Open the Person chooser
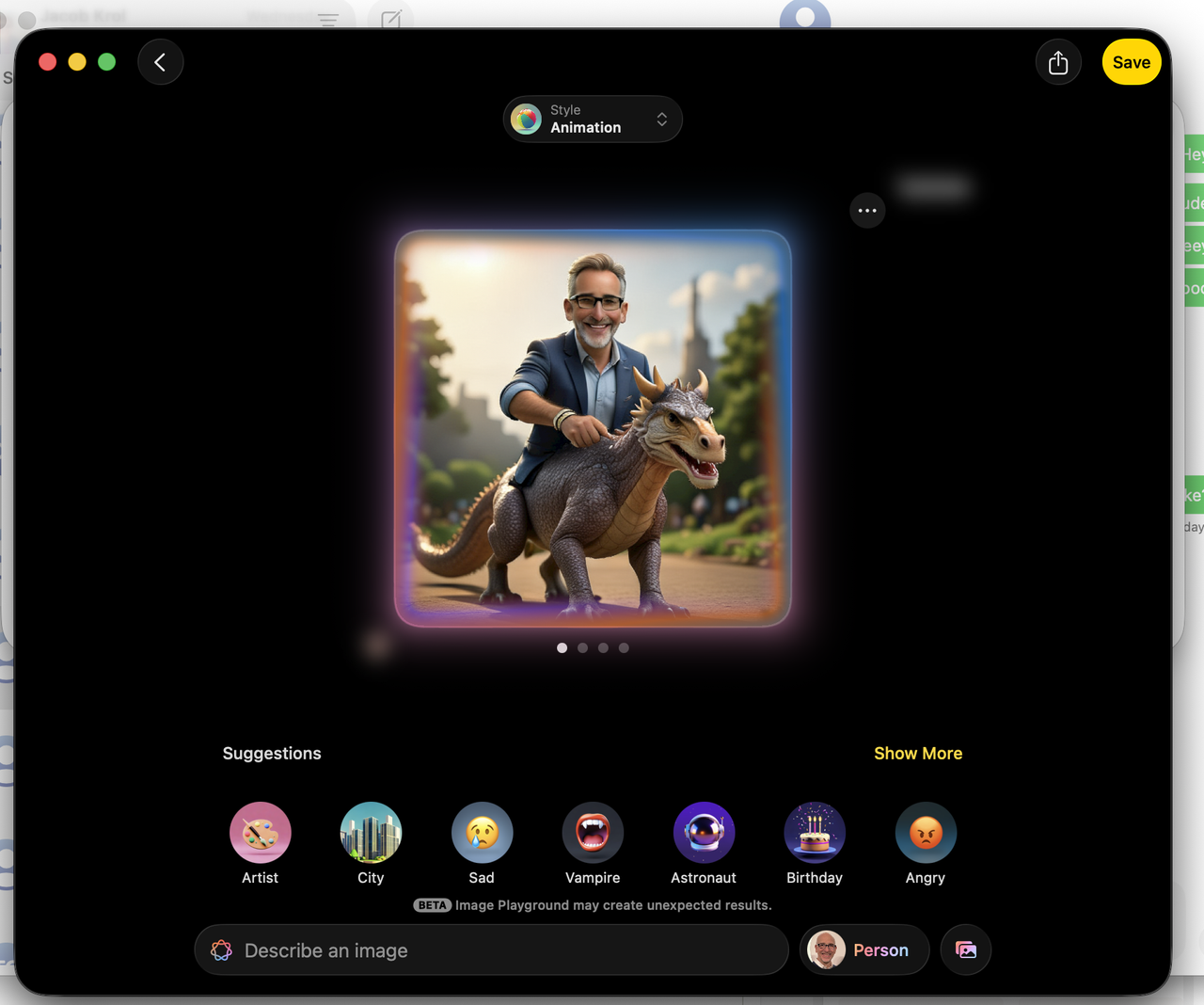The height and width of the screenshot is (1005, 1204). [864, 949]
